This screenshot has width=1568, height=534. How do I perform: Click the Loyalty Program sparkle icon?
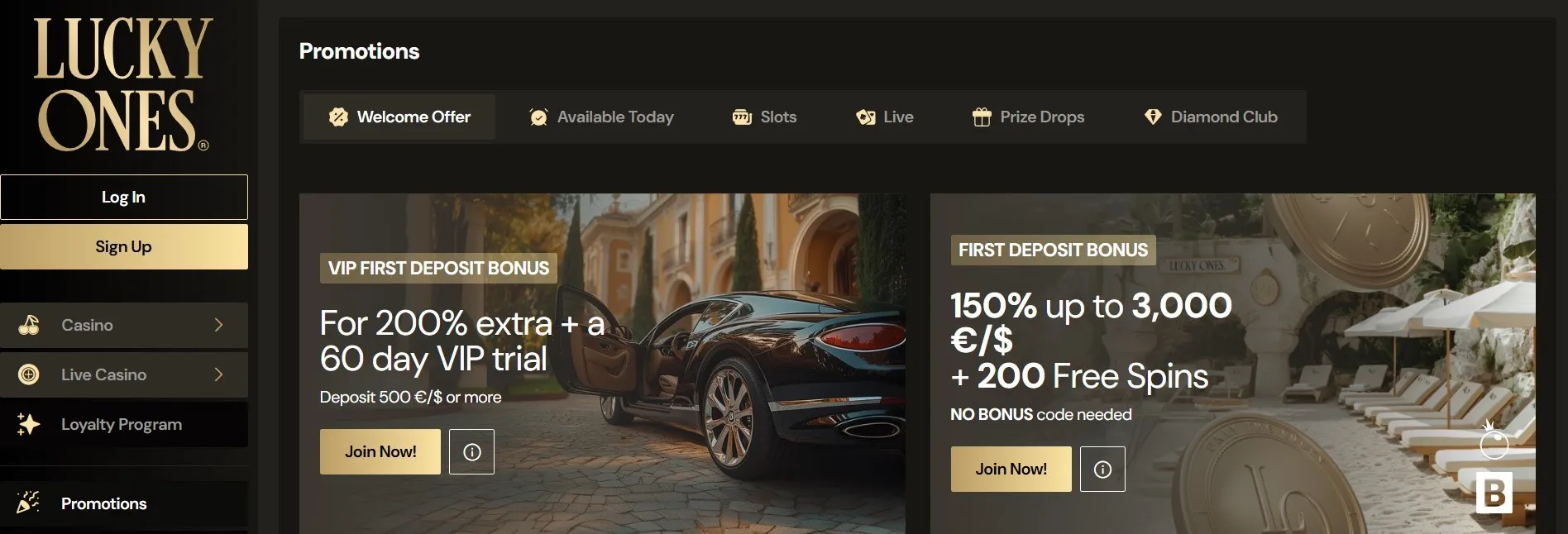point(29,424)
